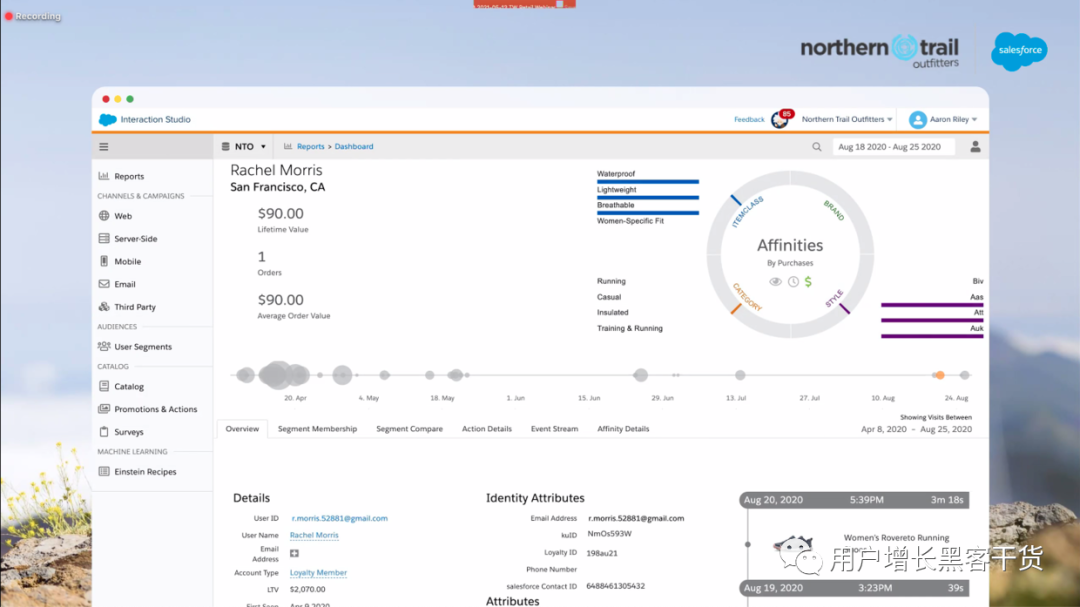Expand the Email Address plus icon
The image size is (1080, 607).
click(294, 553)
